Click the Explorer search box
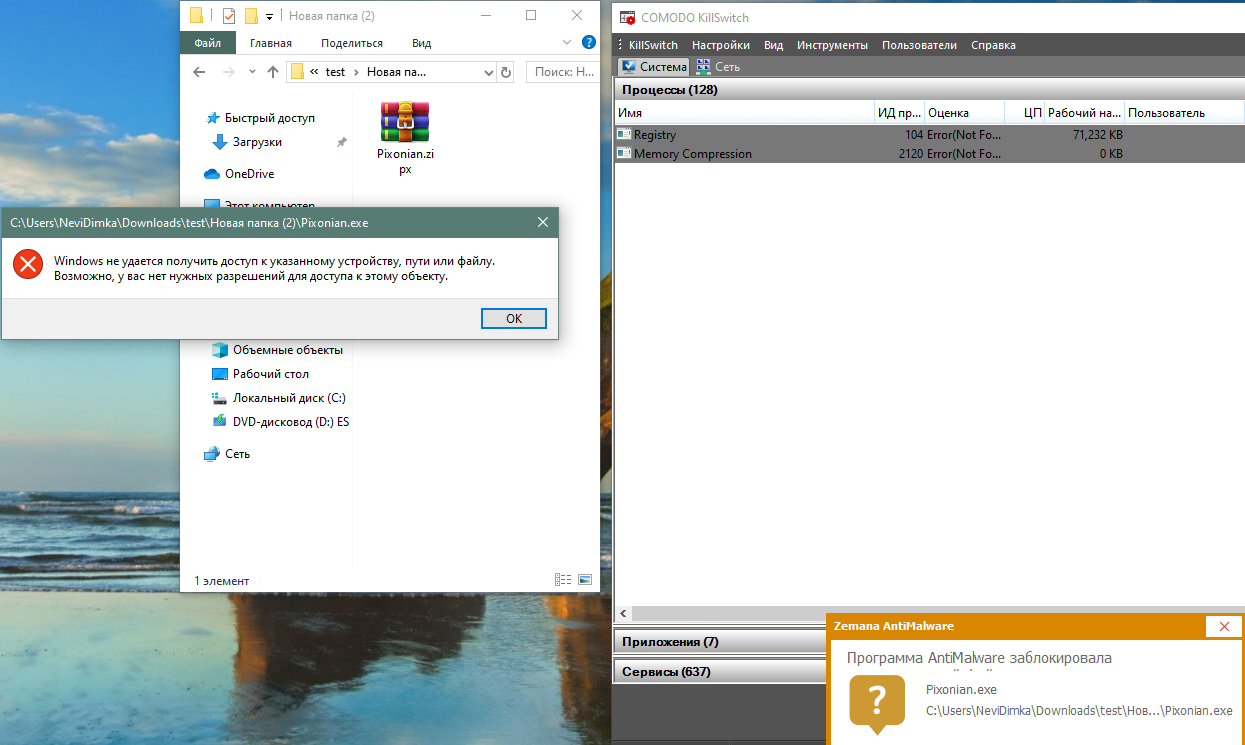1245x745 pixels. point(563,72)
